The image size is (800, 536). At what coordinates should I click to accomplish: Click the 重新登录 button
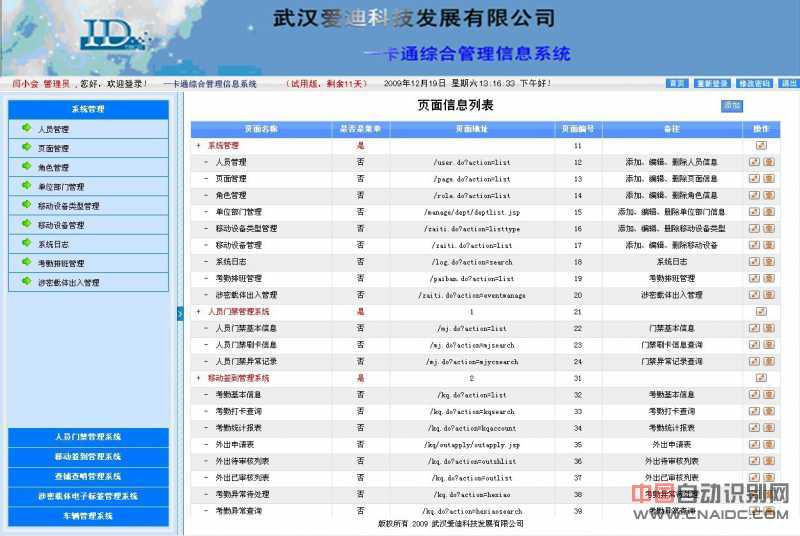point(712,83)
